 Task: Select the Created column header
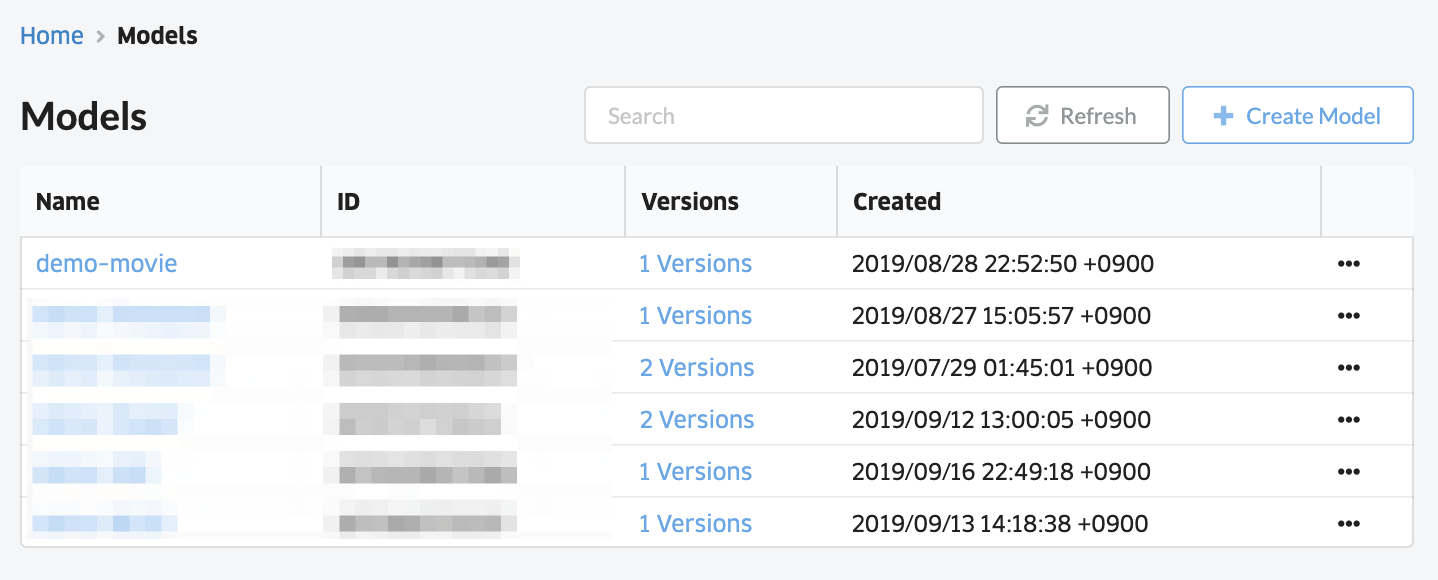coord(897,202)
